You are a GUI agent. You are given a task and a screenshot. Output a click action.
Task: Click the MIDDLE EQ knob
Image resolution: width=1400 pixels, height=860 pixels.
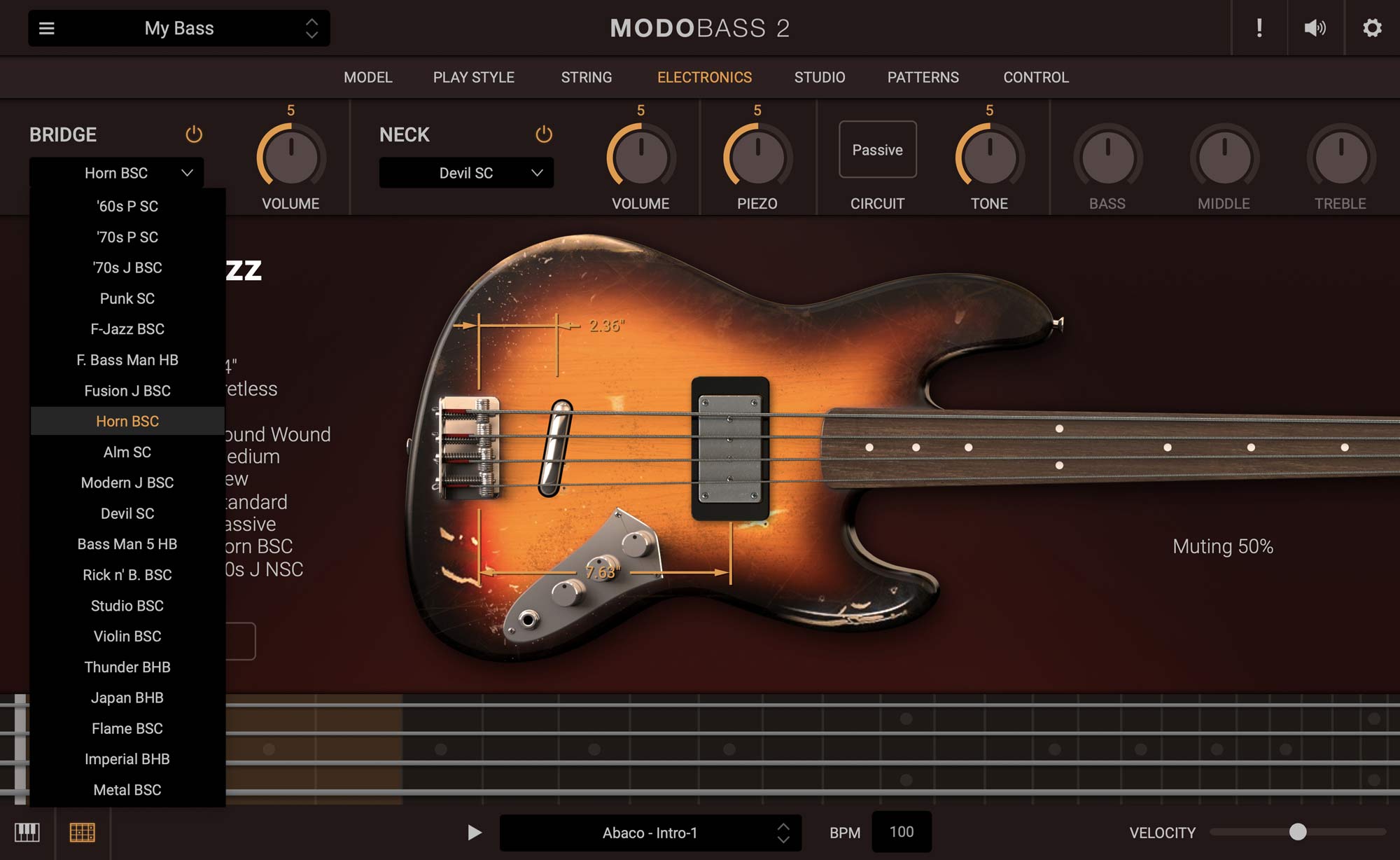click(x=1224, y=156)
